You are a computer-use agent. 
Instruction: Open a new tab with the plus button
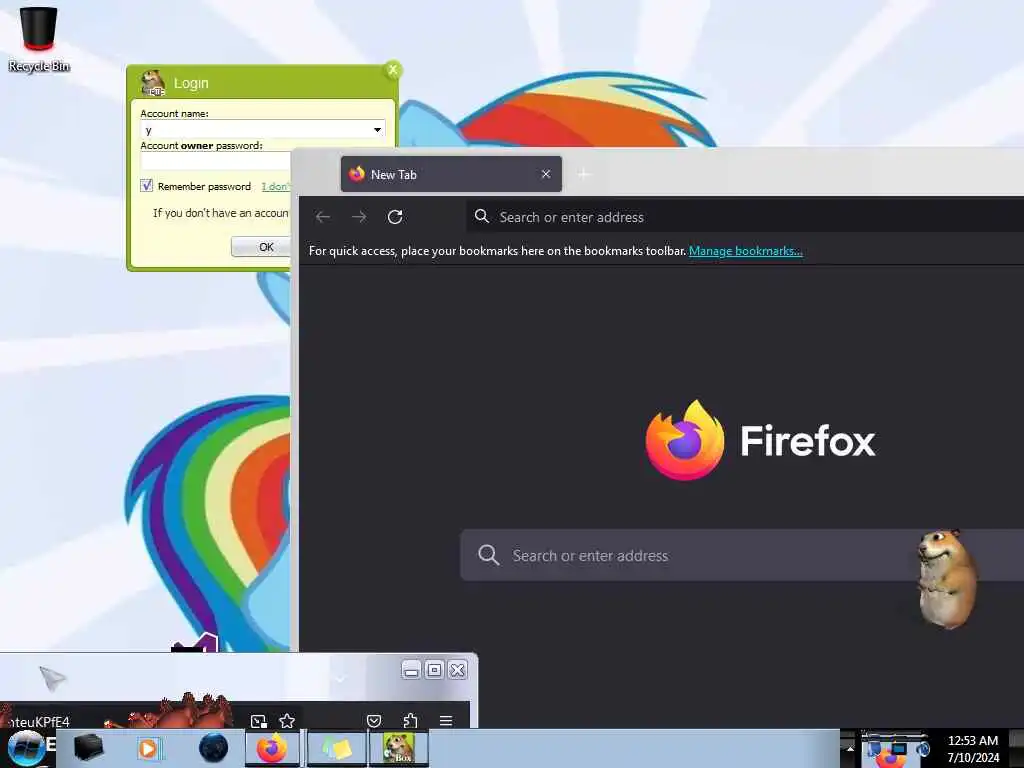point(584,174)
